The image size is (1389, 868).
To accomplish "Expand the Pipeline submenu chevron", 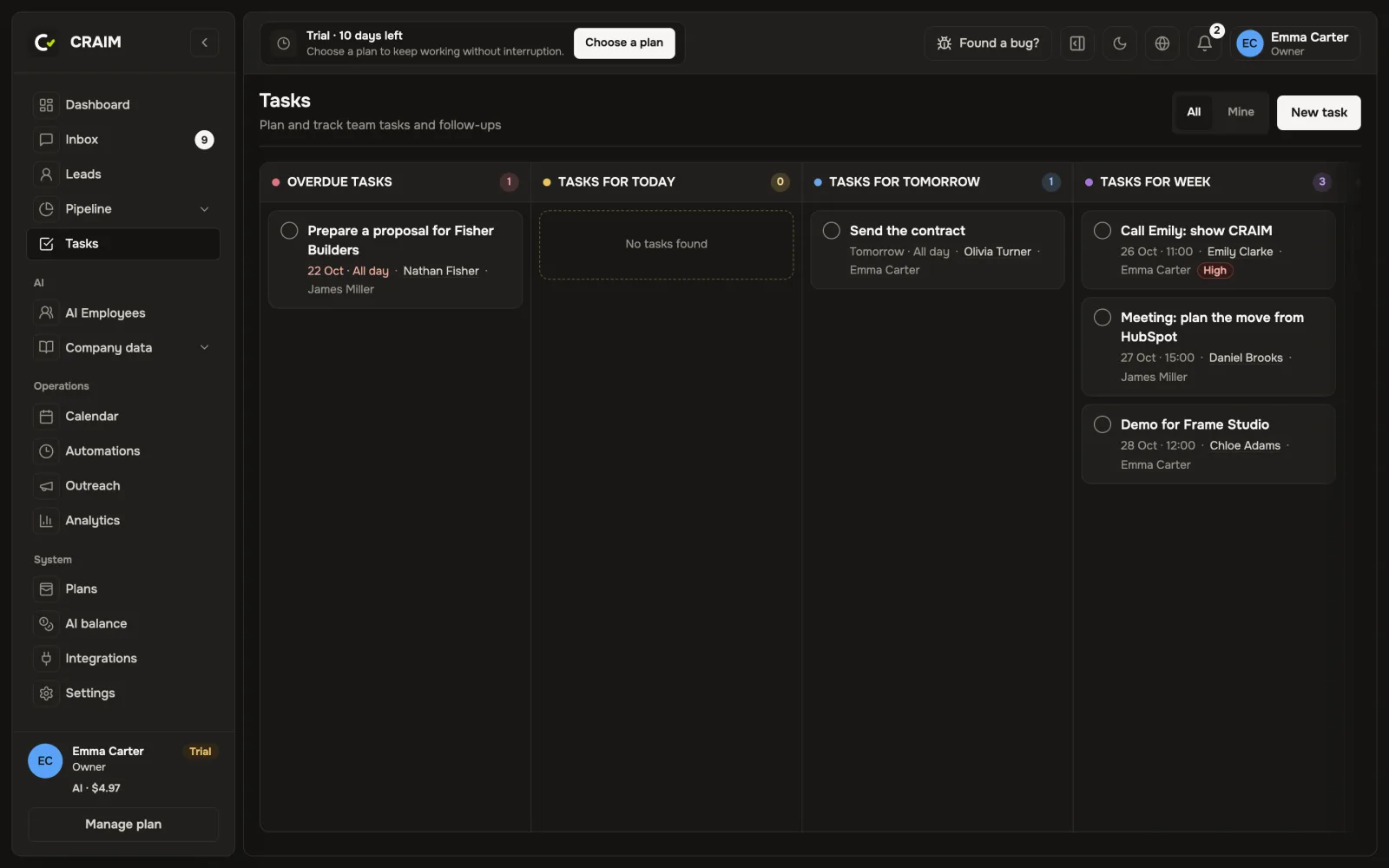I will click(x=205, y=209).
